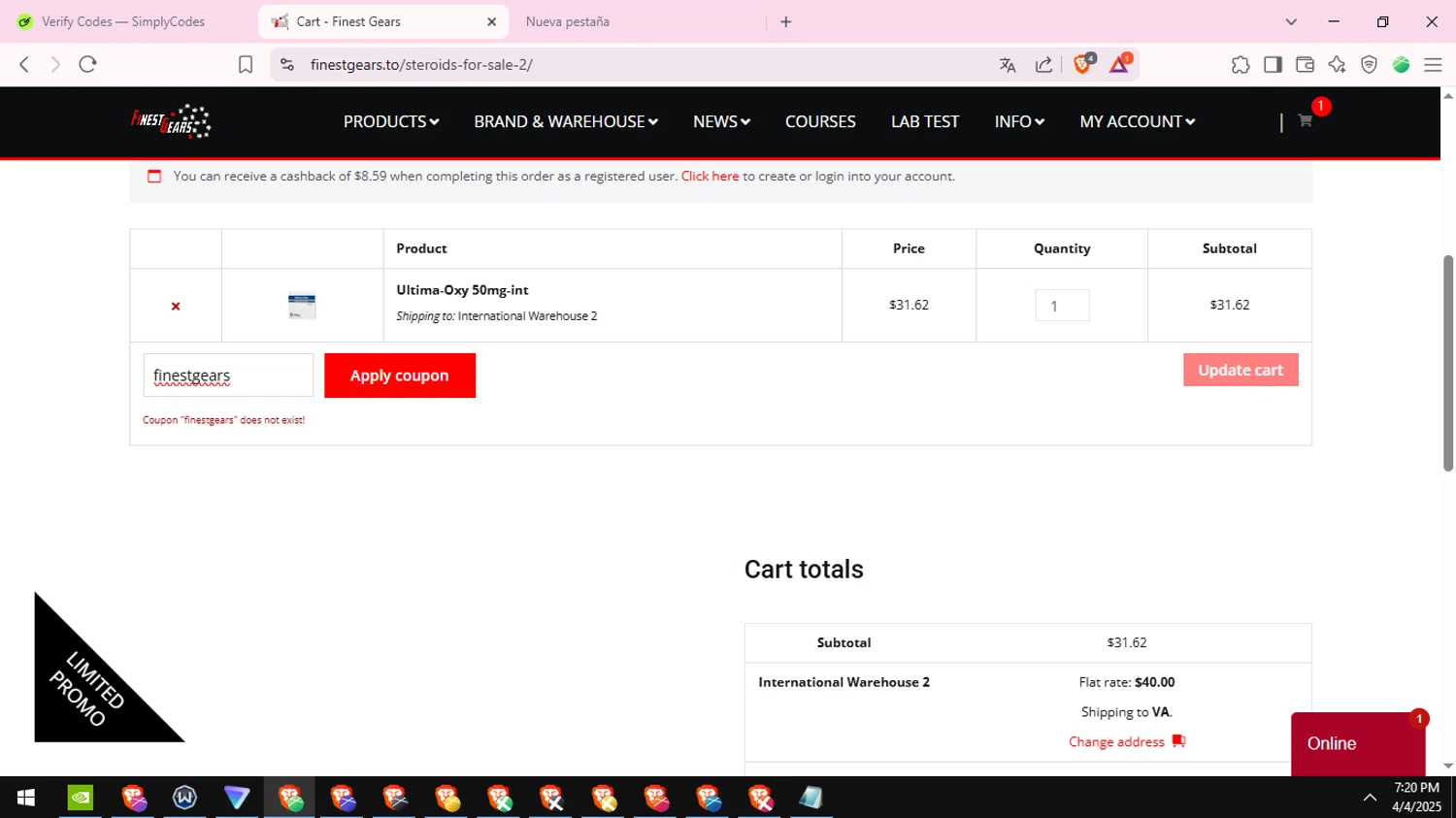
Task: Remove Ultima-Oxy from cart with red X
Action: coord(176,306)
